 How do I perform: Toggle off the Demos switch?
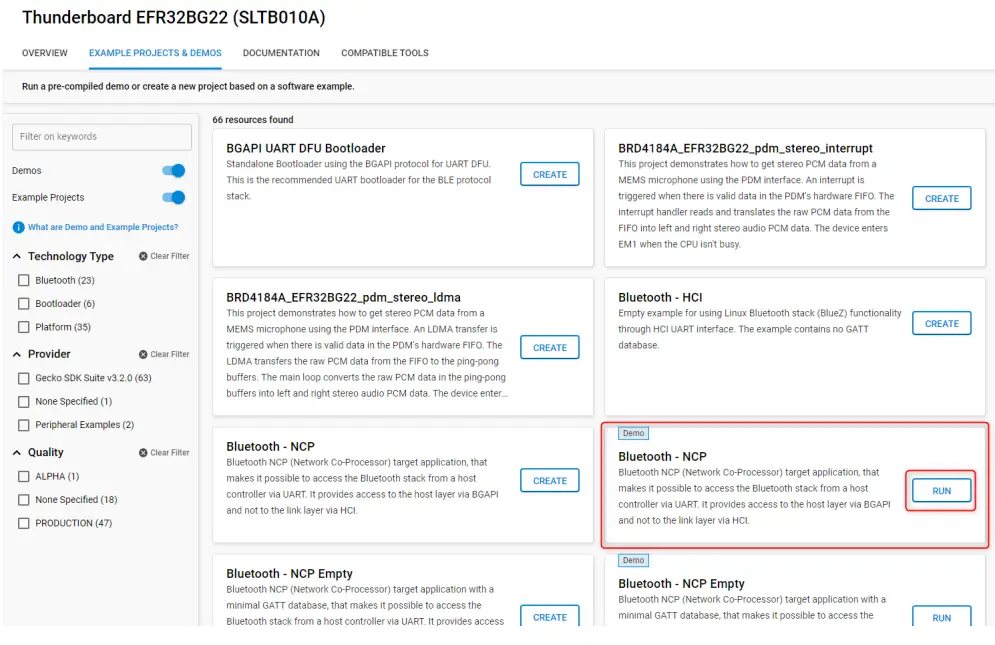click(172, 171)
